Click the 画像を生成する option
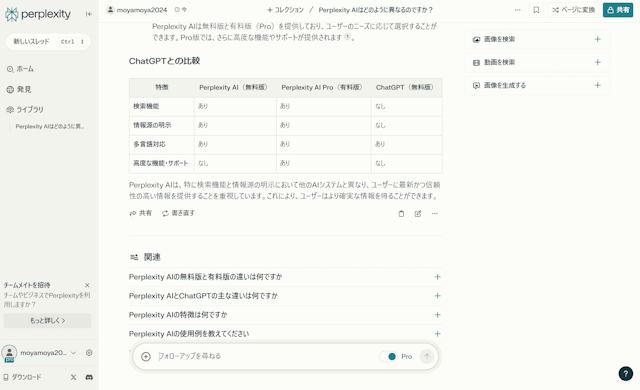This screenshot has width=640, height=390. pos(537,85)
